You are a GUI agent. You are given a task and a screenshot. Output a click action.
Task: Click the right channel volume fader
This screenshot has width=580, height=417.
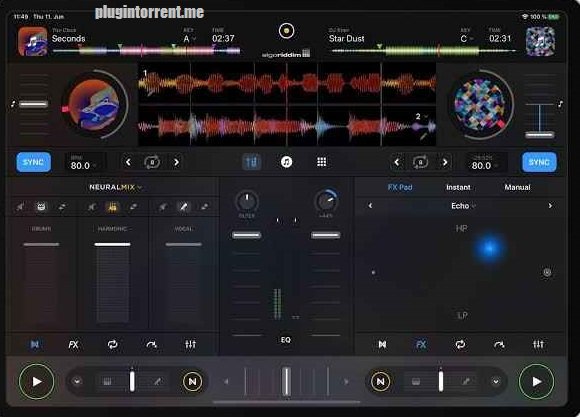(x=326, y=235)
